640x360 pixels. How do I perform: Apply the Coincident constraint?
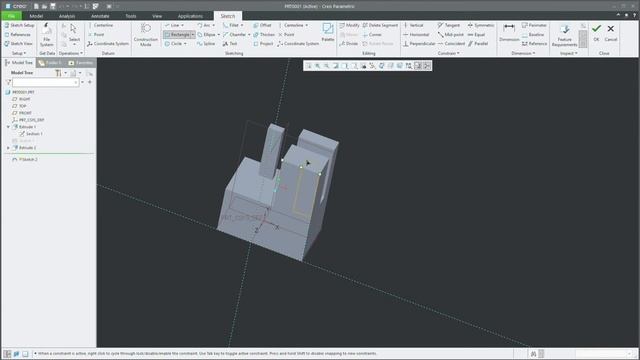[451, 44]
